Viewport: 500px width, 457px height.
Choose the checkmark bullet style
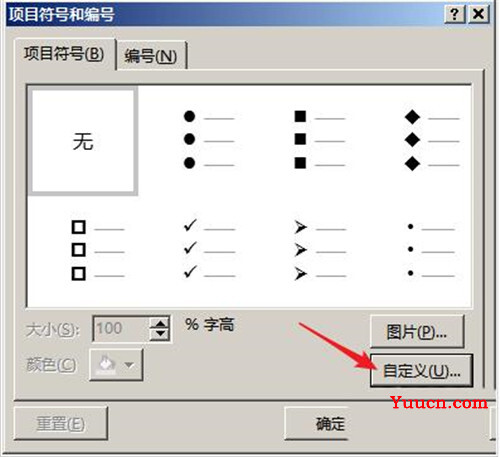click(209, 250)
